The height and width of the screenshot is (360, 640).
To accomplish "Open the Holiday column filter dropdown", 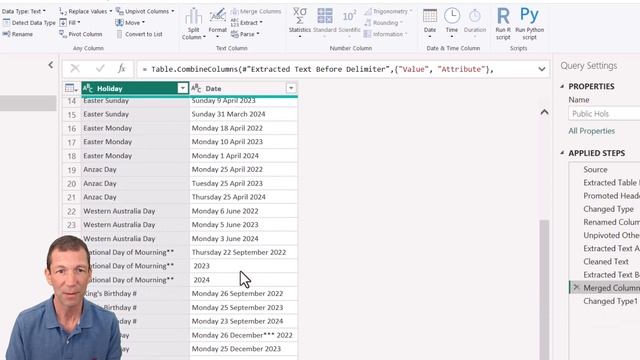I will coord(182,88).
